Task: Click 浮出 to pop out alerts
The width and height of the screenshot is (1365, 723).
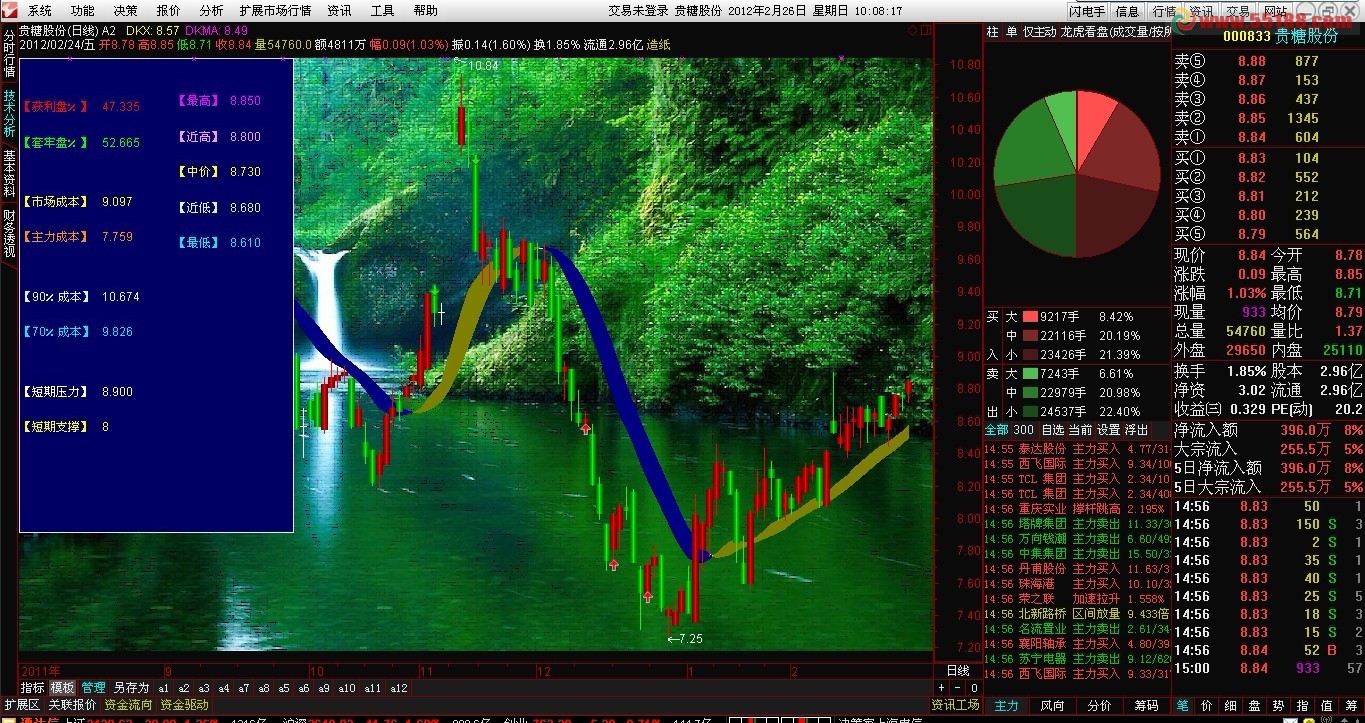Action: coord(1136,429)
